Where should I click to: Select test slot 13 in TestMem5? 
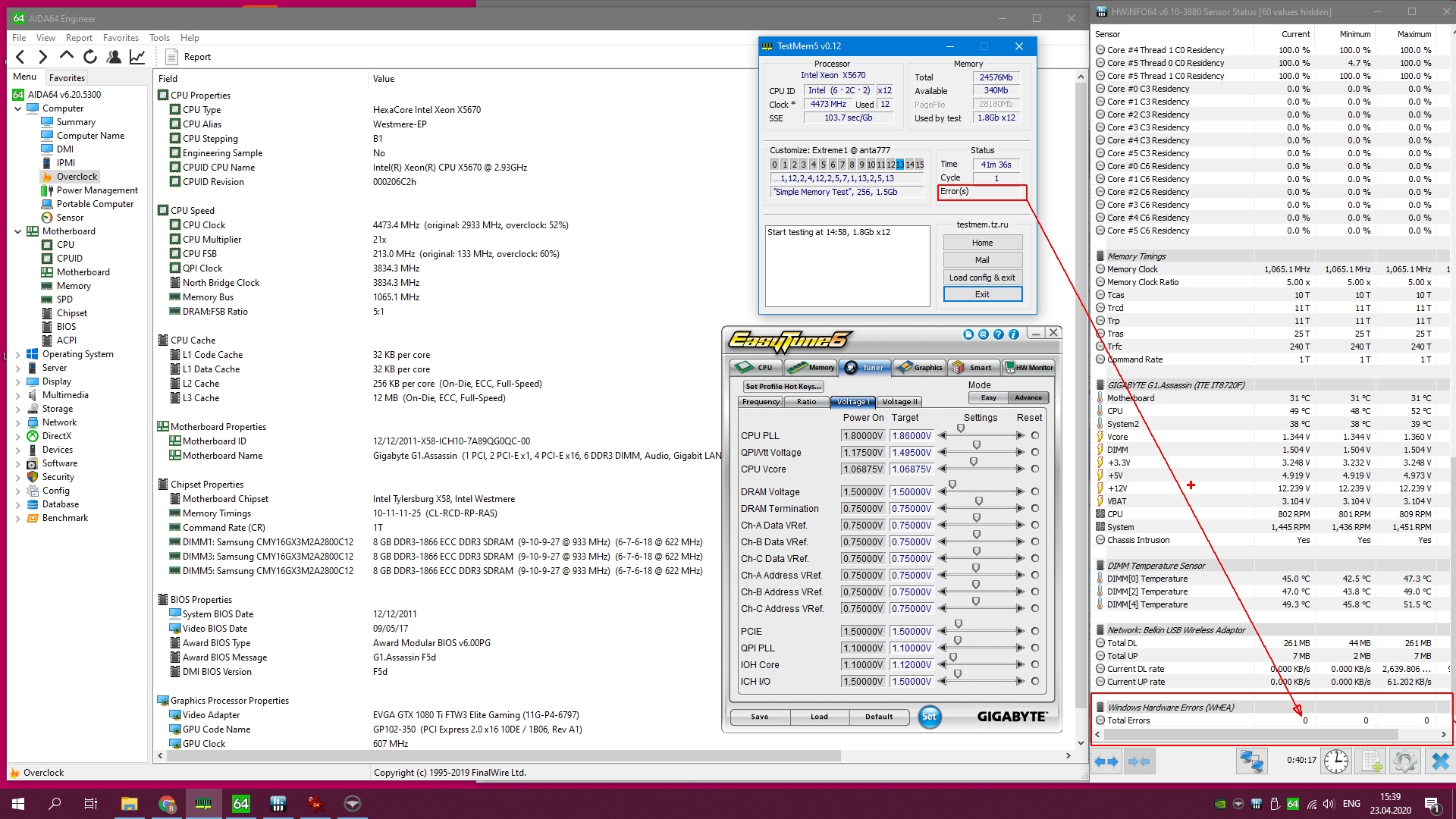coord(900,165)
